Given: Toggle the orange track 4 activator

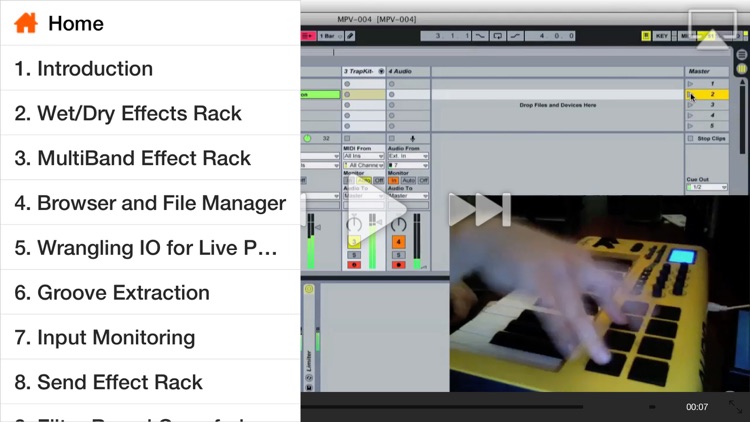Looking at the screenshot, I should (x=398, y=242).
